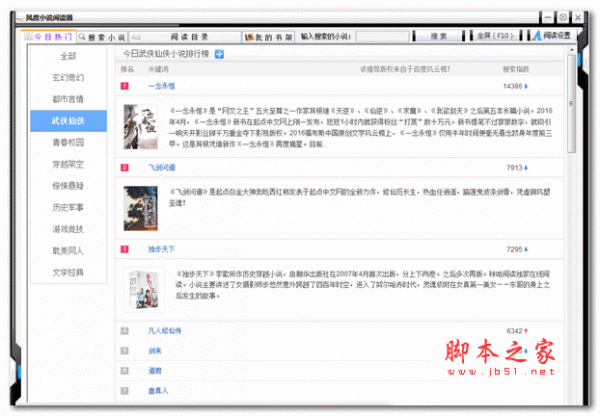Screen dimensions: 600x416
Task: Click rank 3 red badge
Action: (x=125, y=250)
